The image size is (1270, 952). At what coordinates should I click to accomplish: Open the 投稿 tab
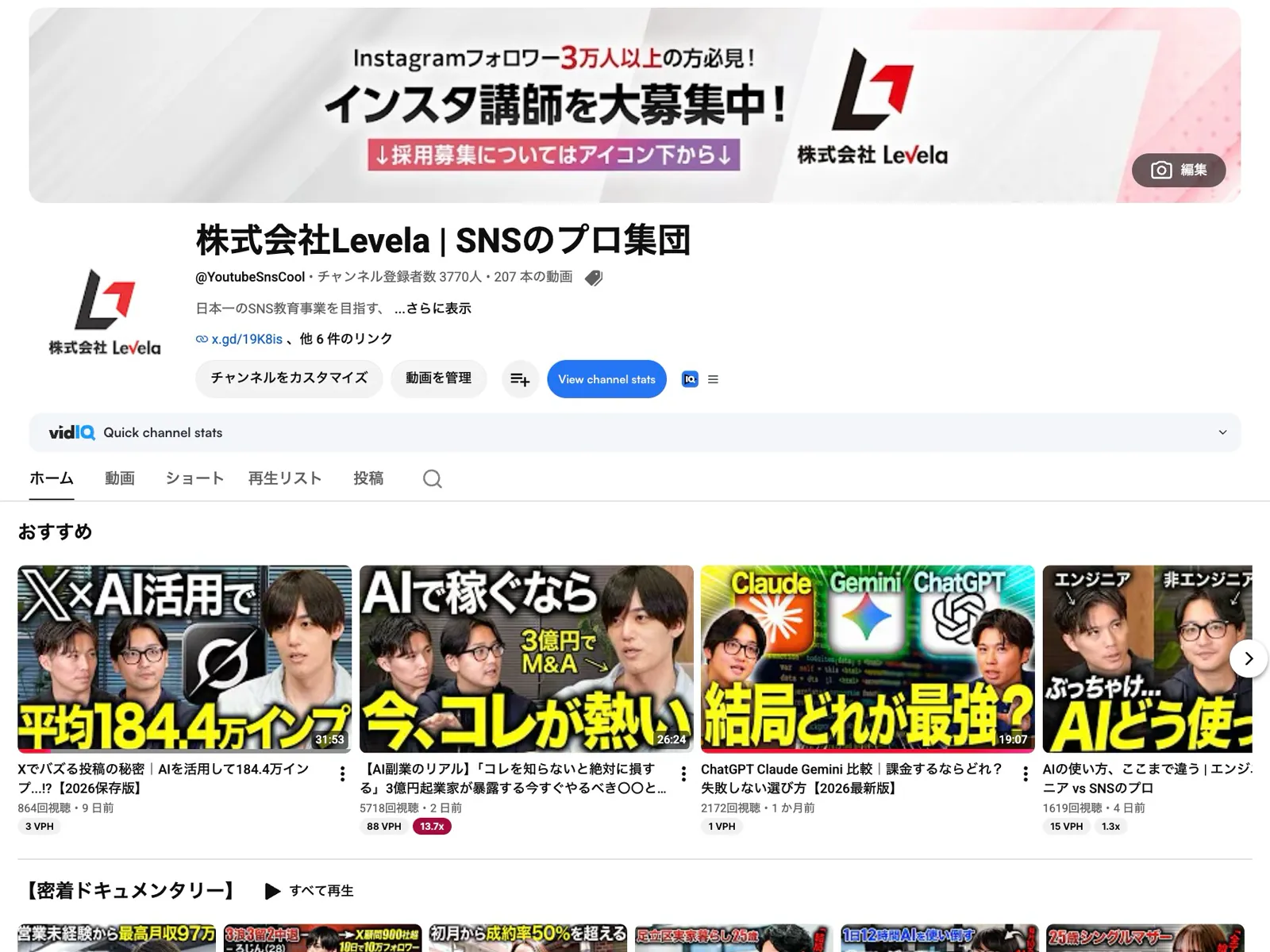[x=368, y=478]
